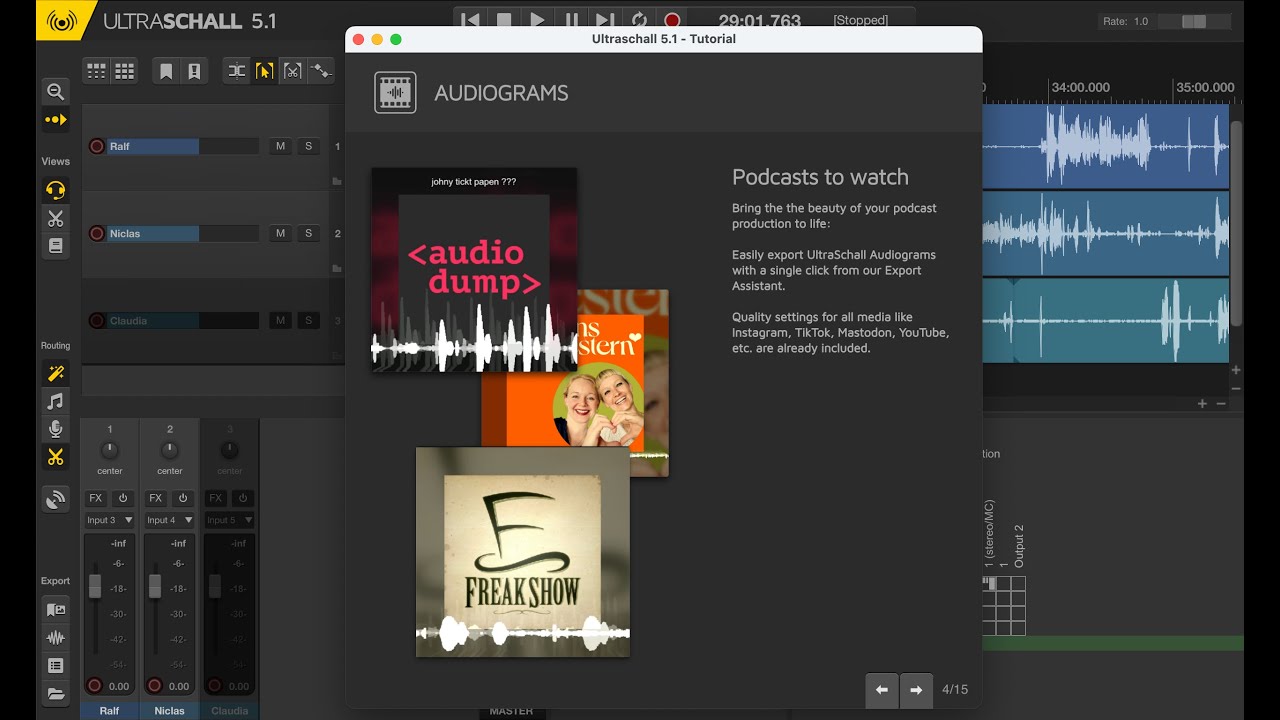This screenshot has height=720, width=1280.
Task: Click the ripple edit toolbar icon
Action: [x=236, y=71]
